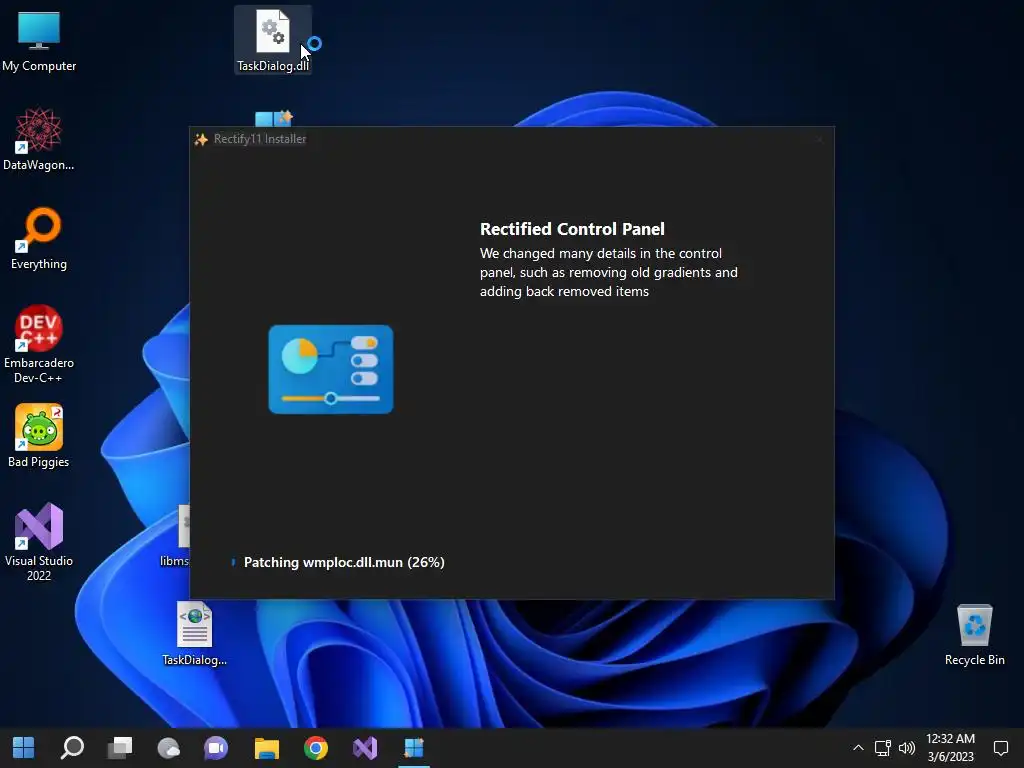Expand the hidden system tray icons chevron

pyautogui.click(x=858, y=748)
